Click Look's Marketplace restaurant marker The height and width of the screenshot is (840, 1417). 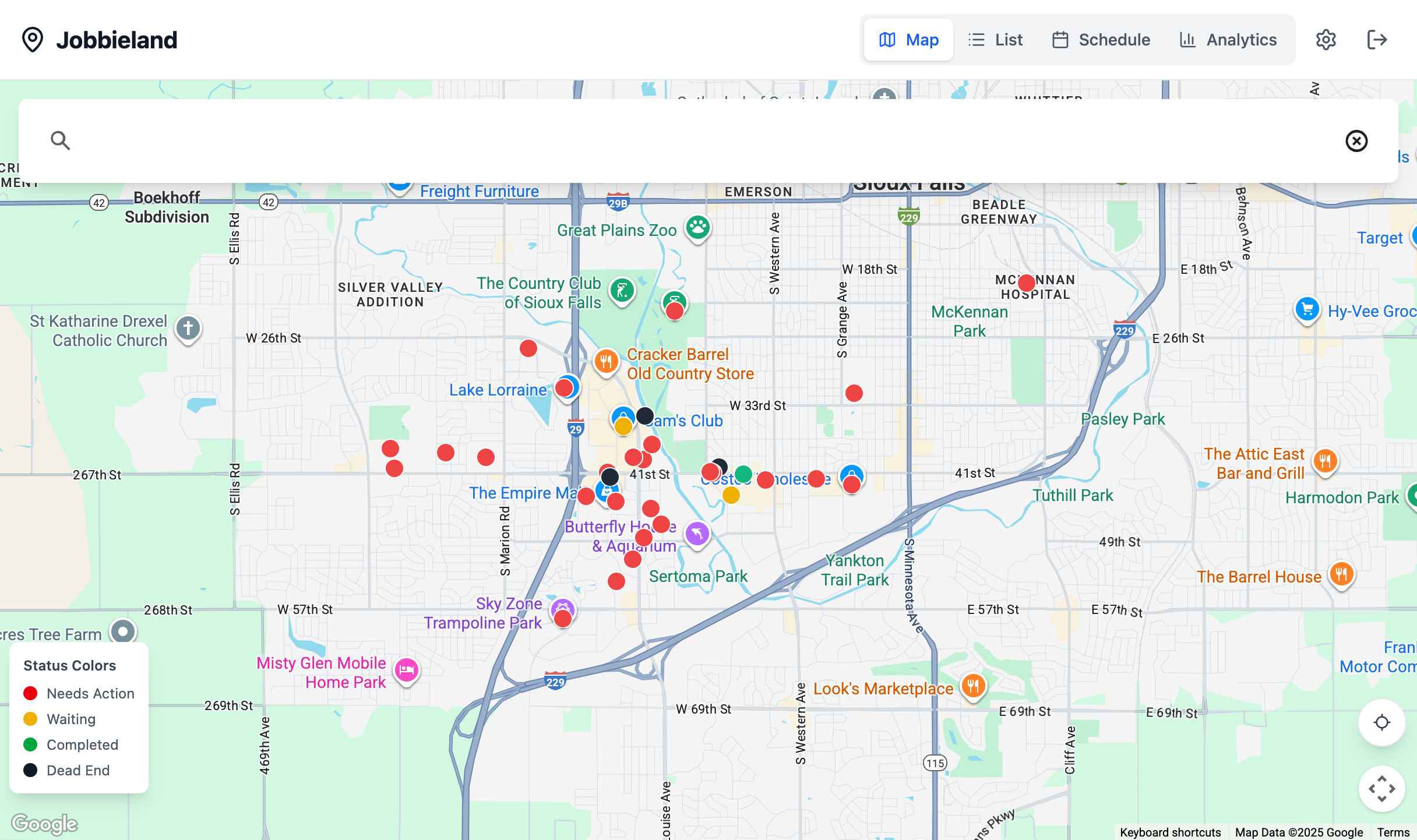tap(973, 686)
